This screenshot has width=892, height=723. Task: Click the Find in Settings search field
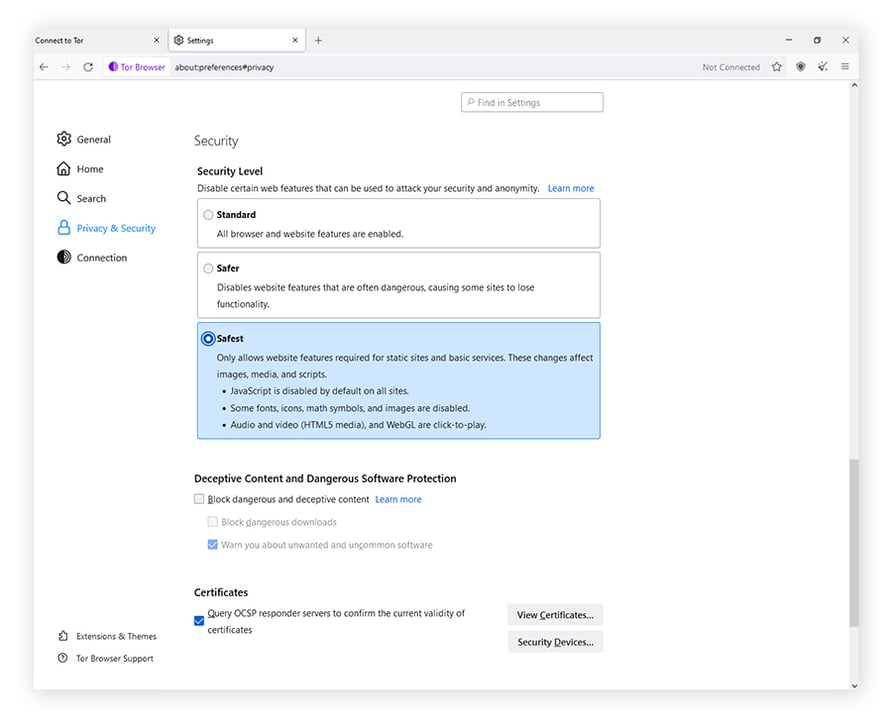(x=531, y=101)
